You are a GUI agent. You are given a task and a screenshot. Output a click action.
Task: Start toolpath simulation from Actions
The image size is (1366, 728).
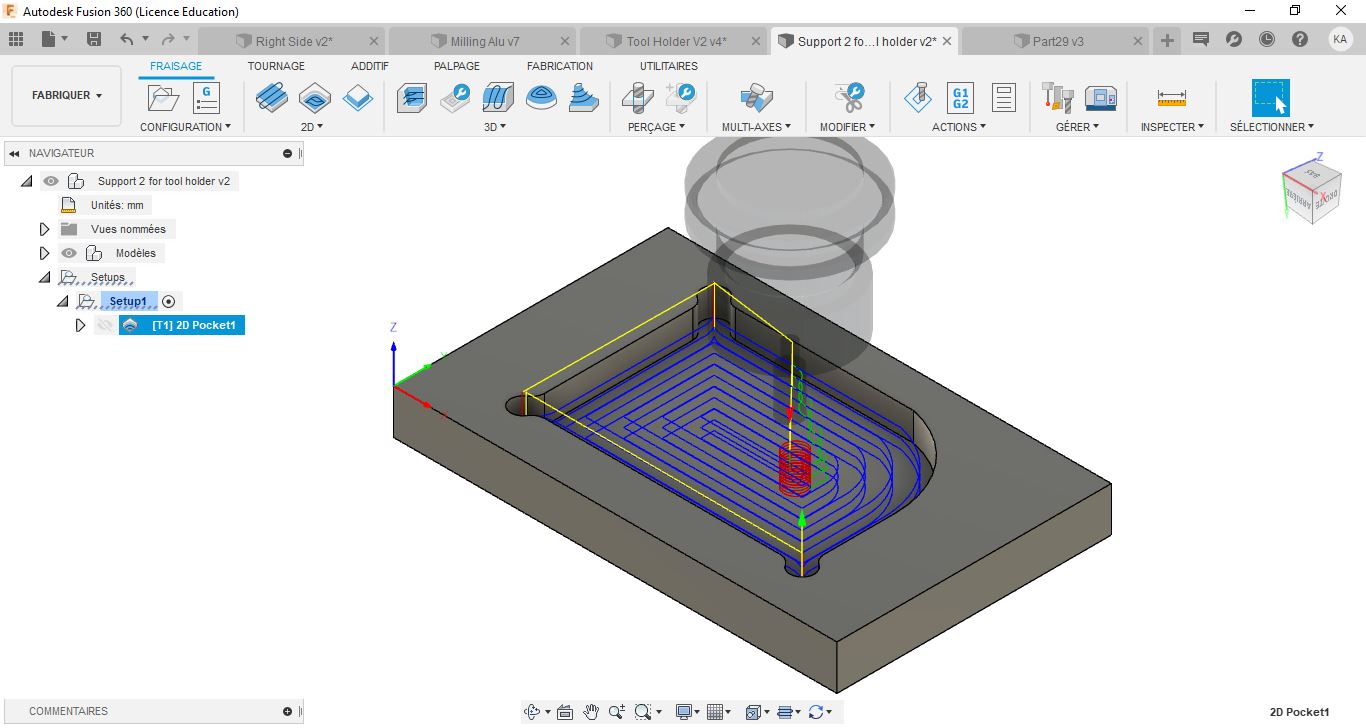(x=917, y=98)
